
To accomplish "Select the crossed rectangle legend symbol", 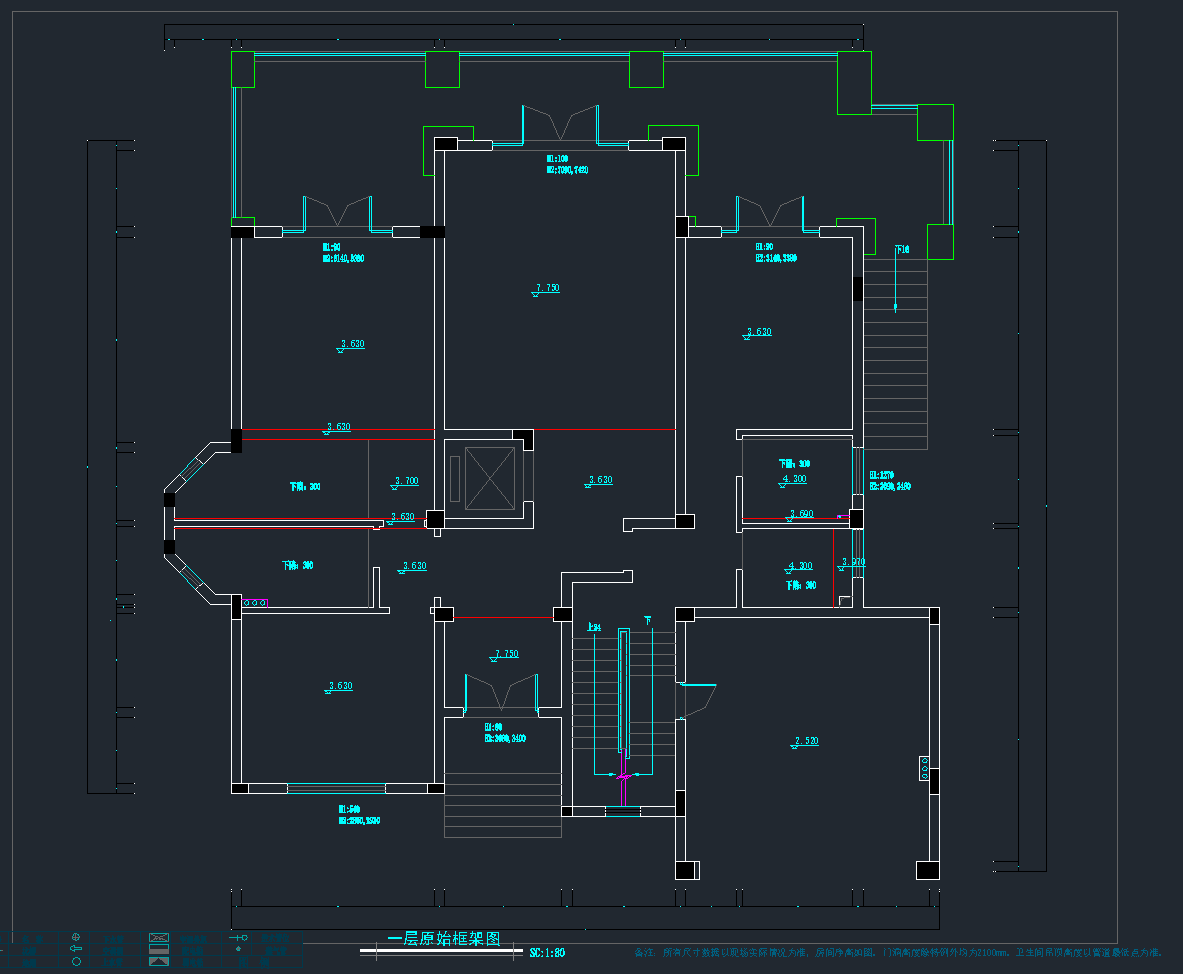I will [158, 938].
